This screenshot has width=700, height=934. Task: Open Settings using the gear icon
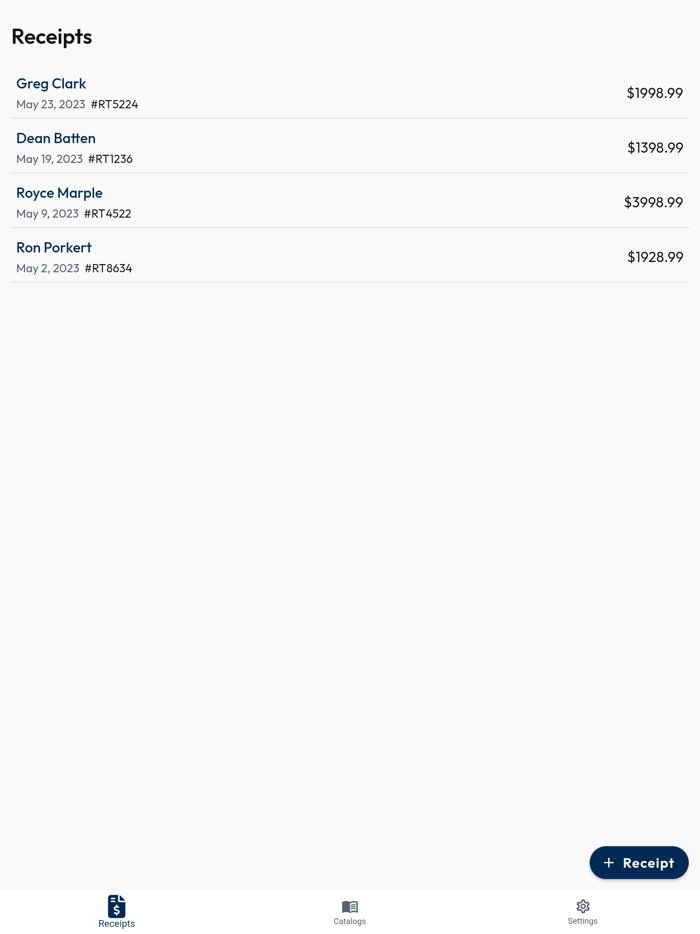(583, 906)
